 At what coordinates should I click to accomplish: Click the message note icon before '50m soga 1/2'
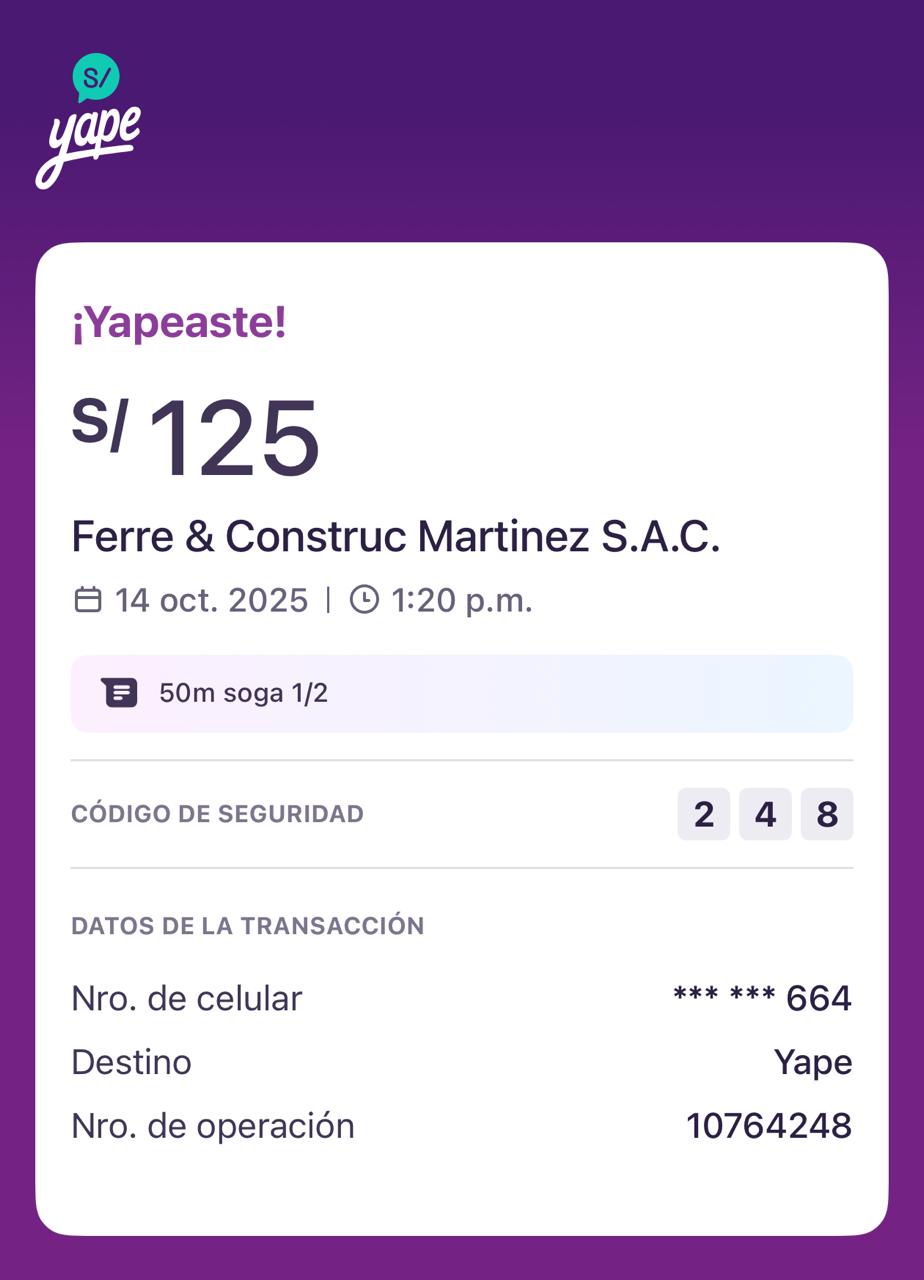pos(119,693)
